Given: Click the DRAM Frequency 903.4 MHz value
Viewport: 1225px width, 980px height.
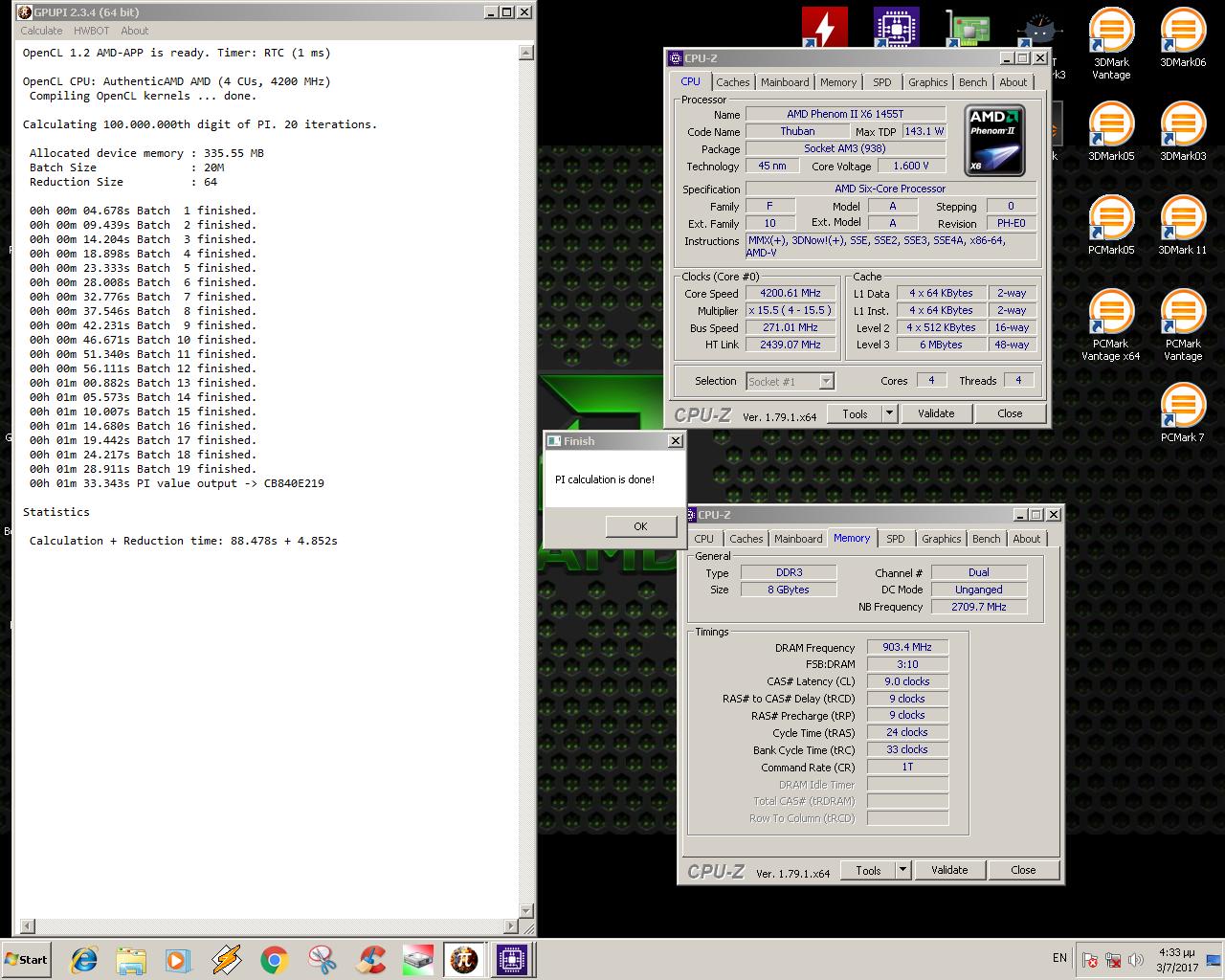Looking at the screenshot, I should tap(907, 647).
